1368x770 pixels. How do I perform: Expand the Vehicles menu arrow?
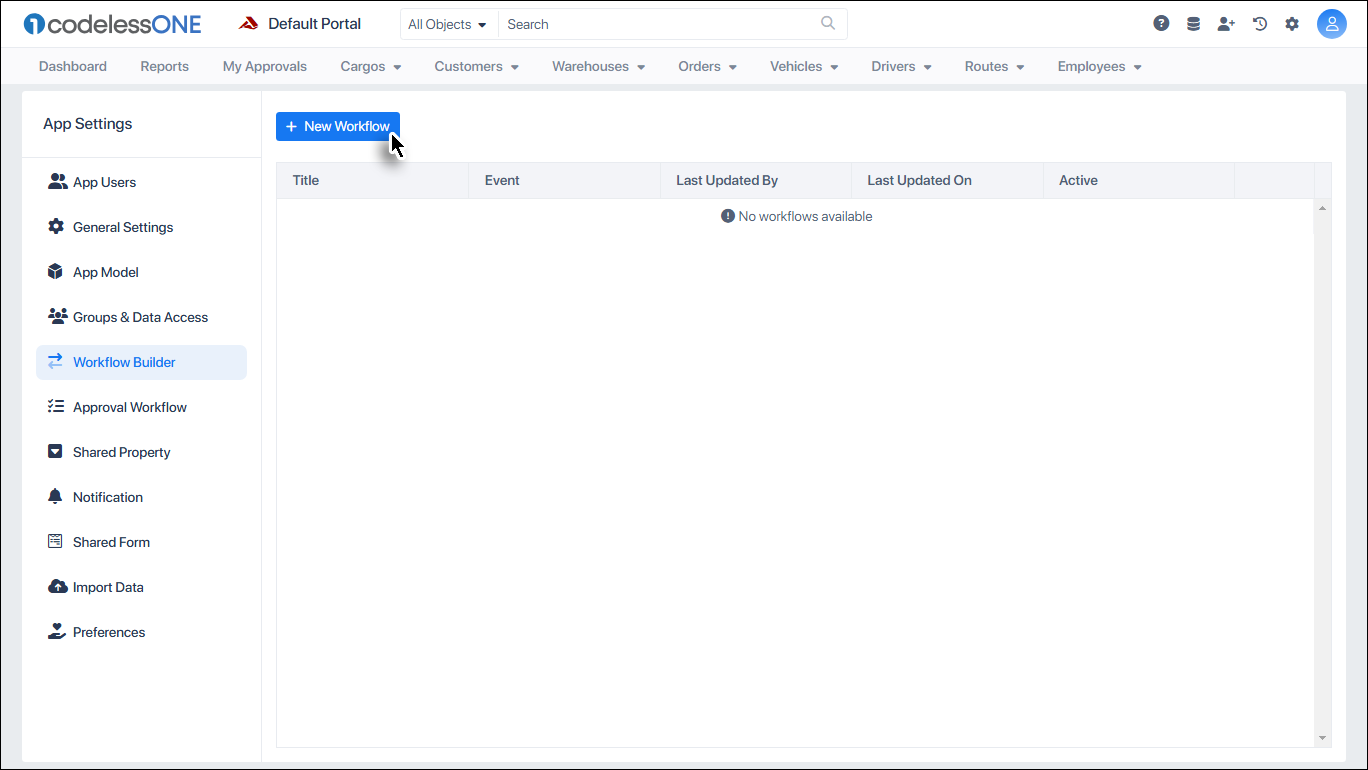(x=834, y=67)
